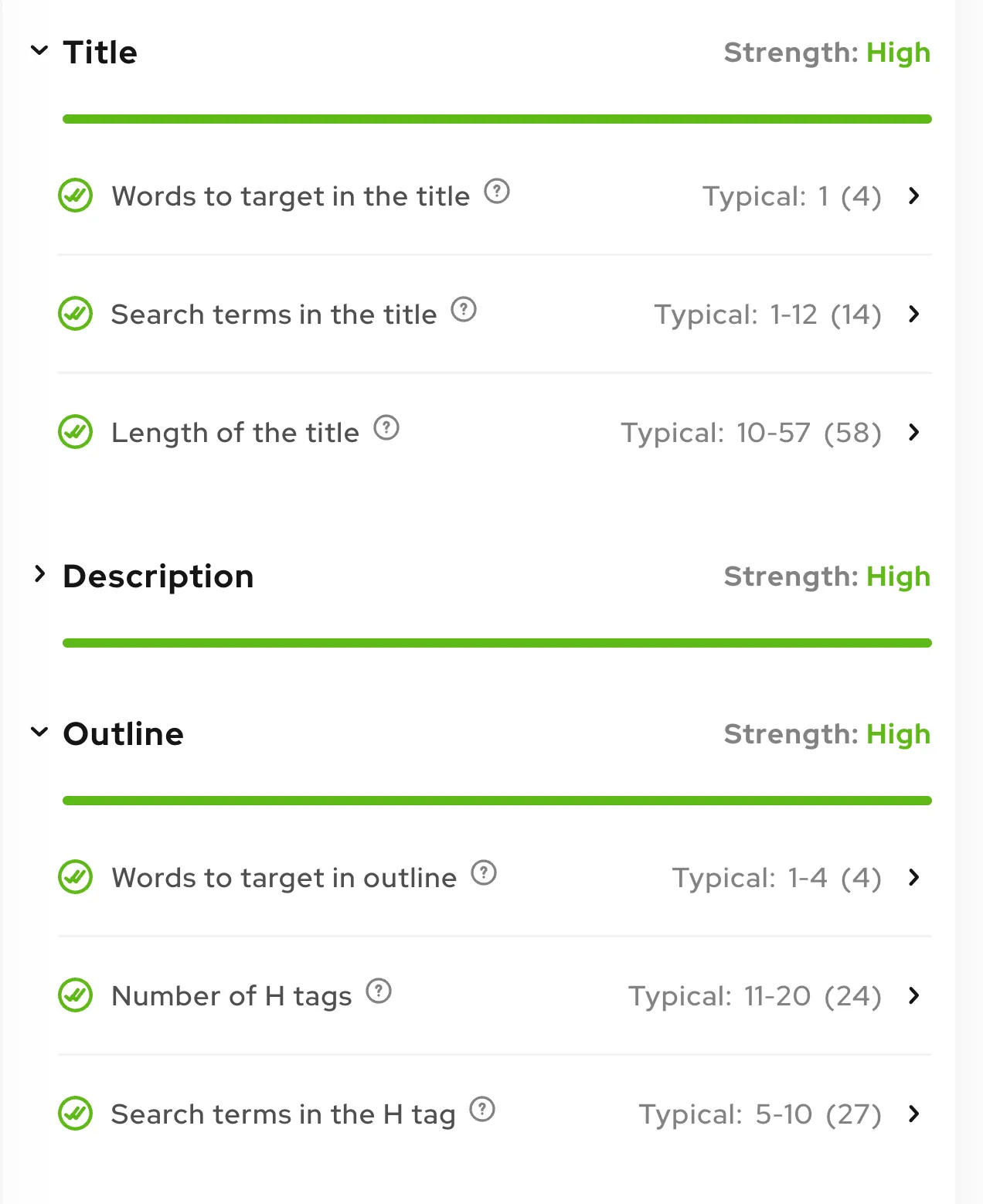Click help icon for Search terms in H tag
This screenshot has width=983, height=1204.
[x=482, y=1109]
